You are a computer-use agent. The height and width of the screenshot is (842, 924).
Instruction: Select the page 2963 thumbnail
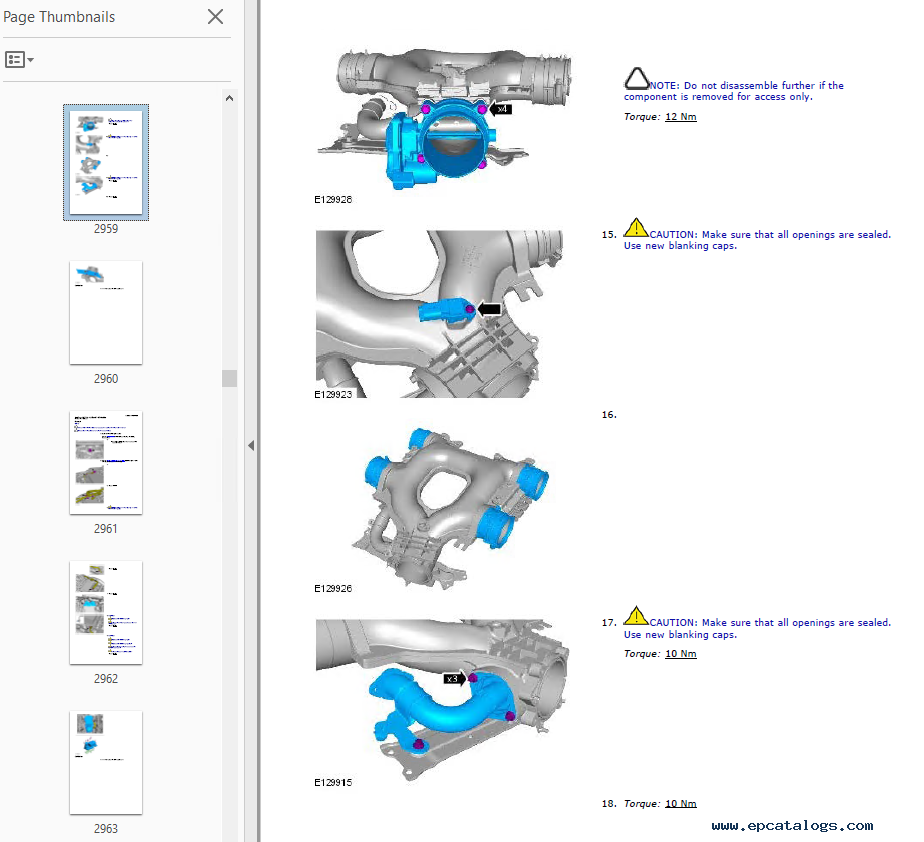[106, 762]
